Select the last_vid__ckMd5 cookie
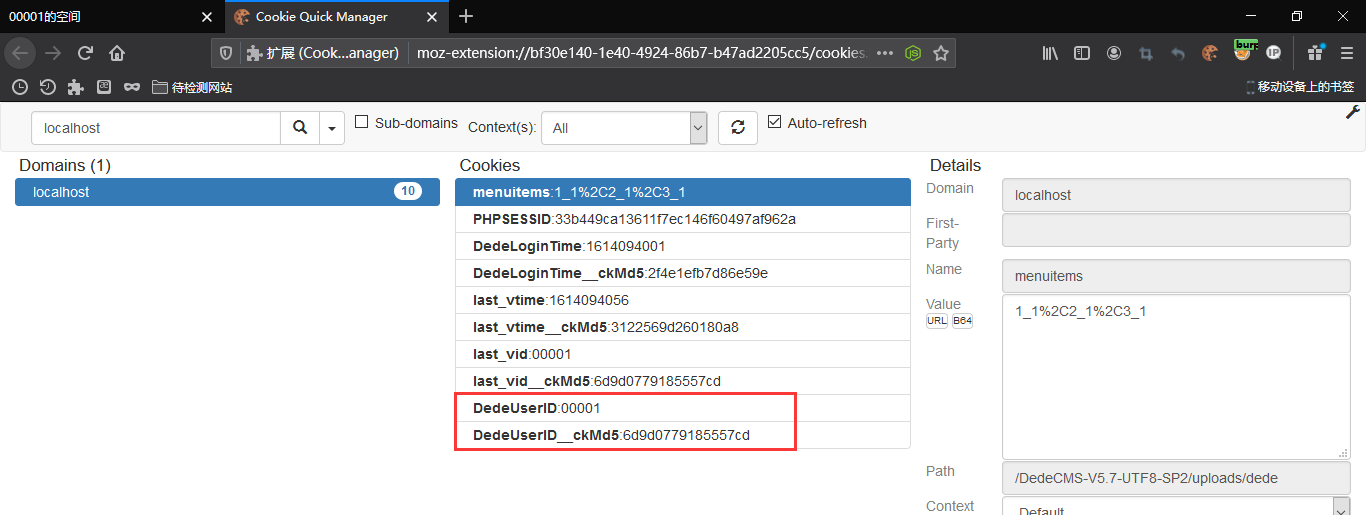 click(x=683, y=381)
